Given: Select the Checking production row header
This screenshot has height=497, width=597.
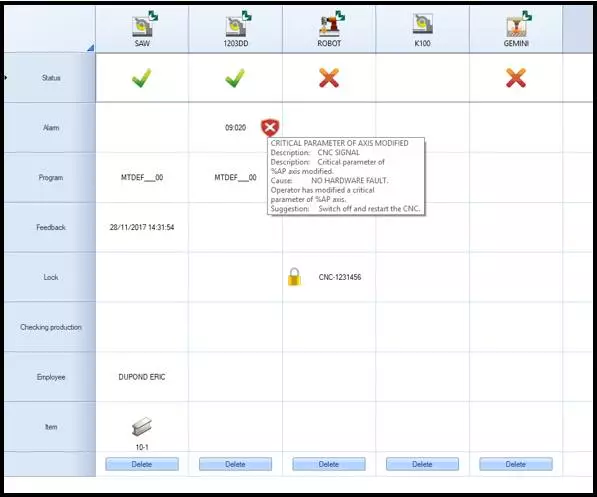Looking at the screenshot, I should [50, 327].
